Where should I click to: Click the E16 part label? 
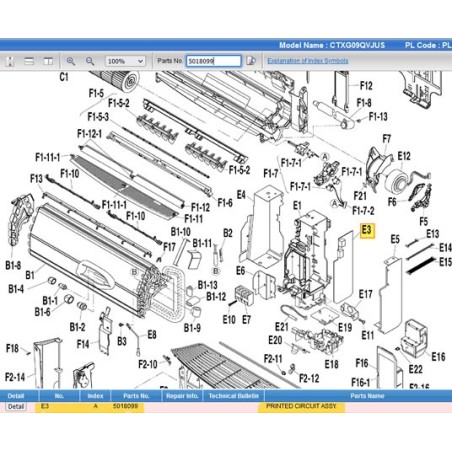tap(438, 357)
